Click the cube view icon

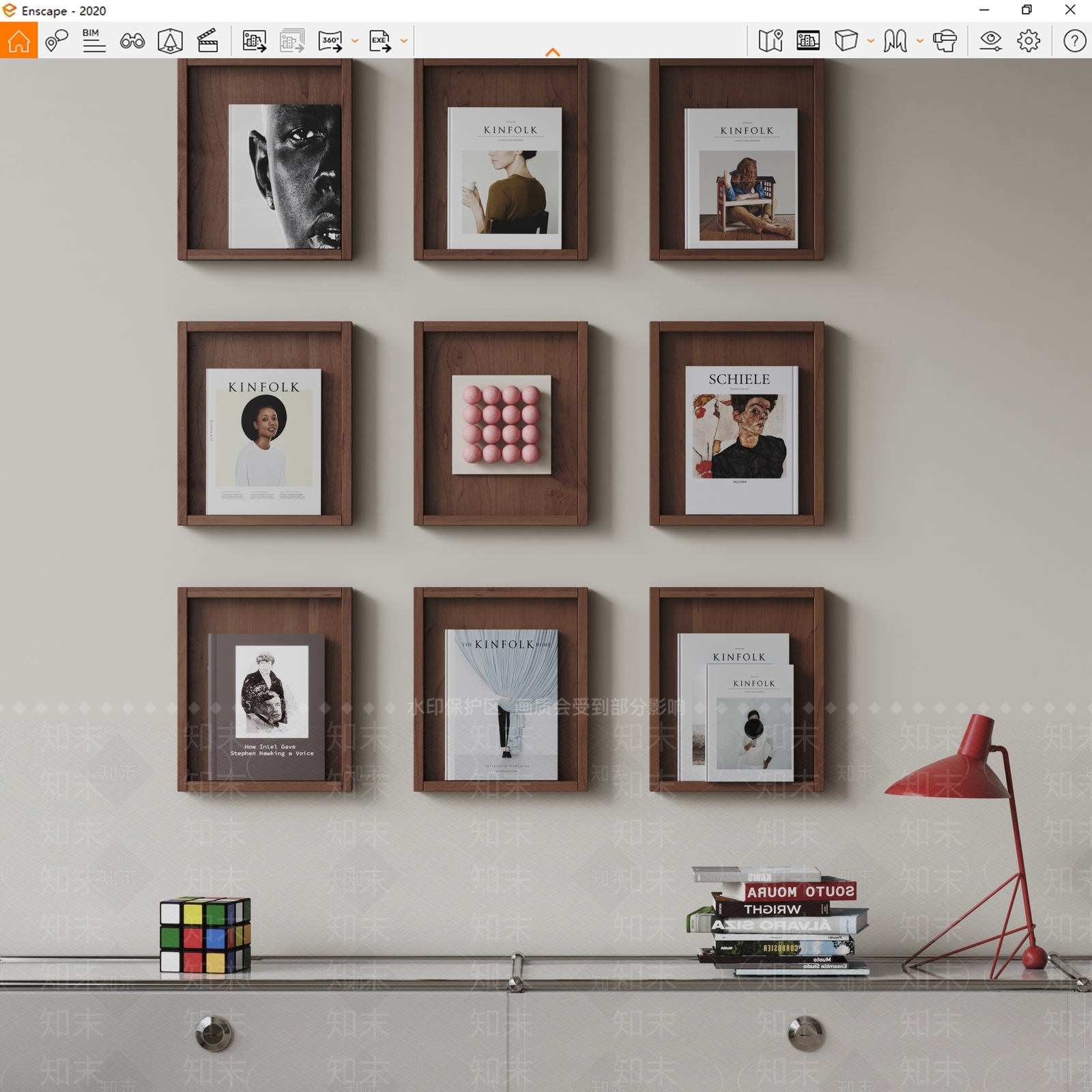[x=846, y=41]
